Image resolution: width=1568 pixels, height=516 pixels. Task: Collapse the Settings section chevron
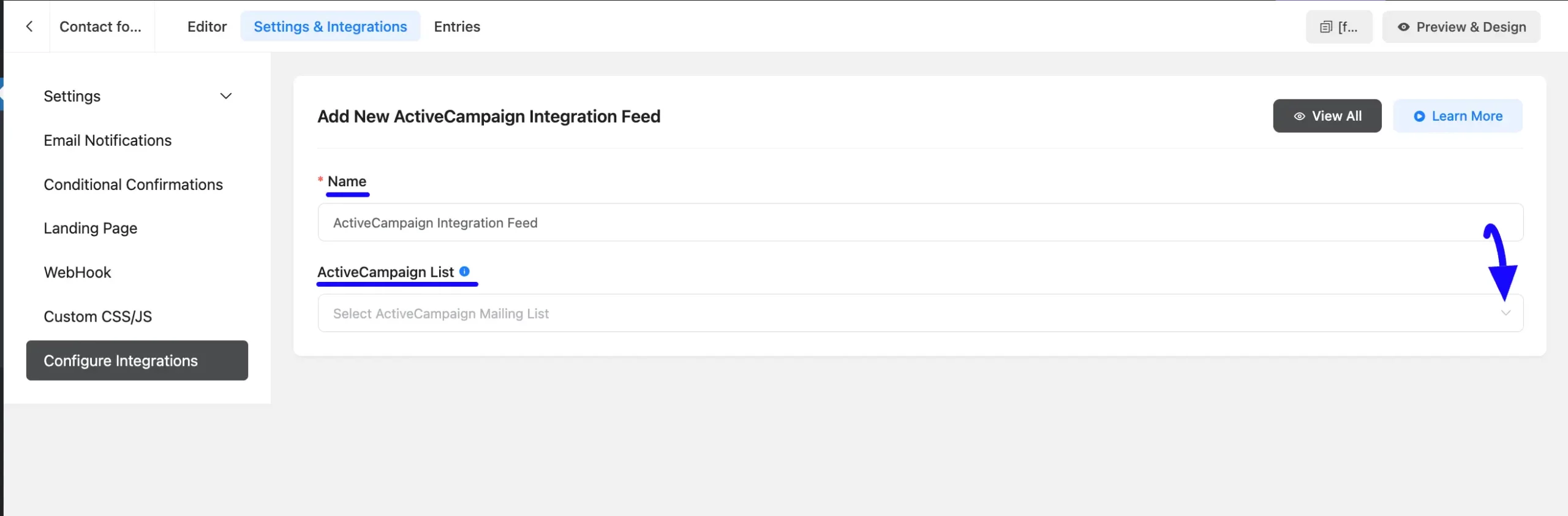pos(225,96)
